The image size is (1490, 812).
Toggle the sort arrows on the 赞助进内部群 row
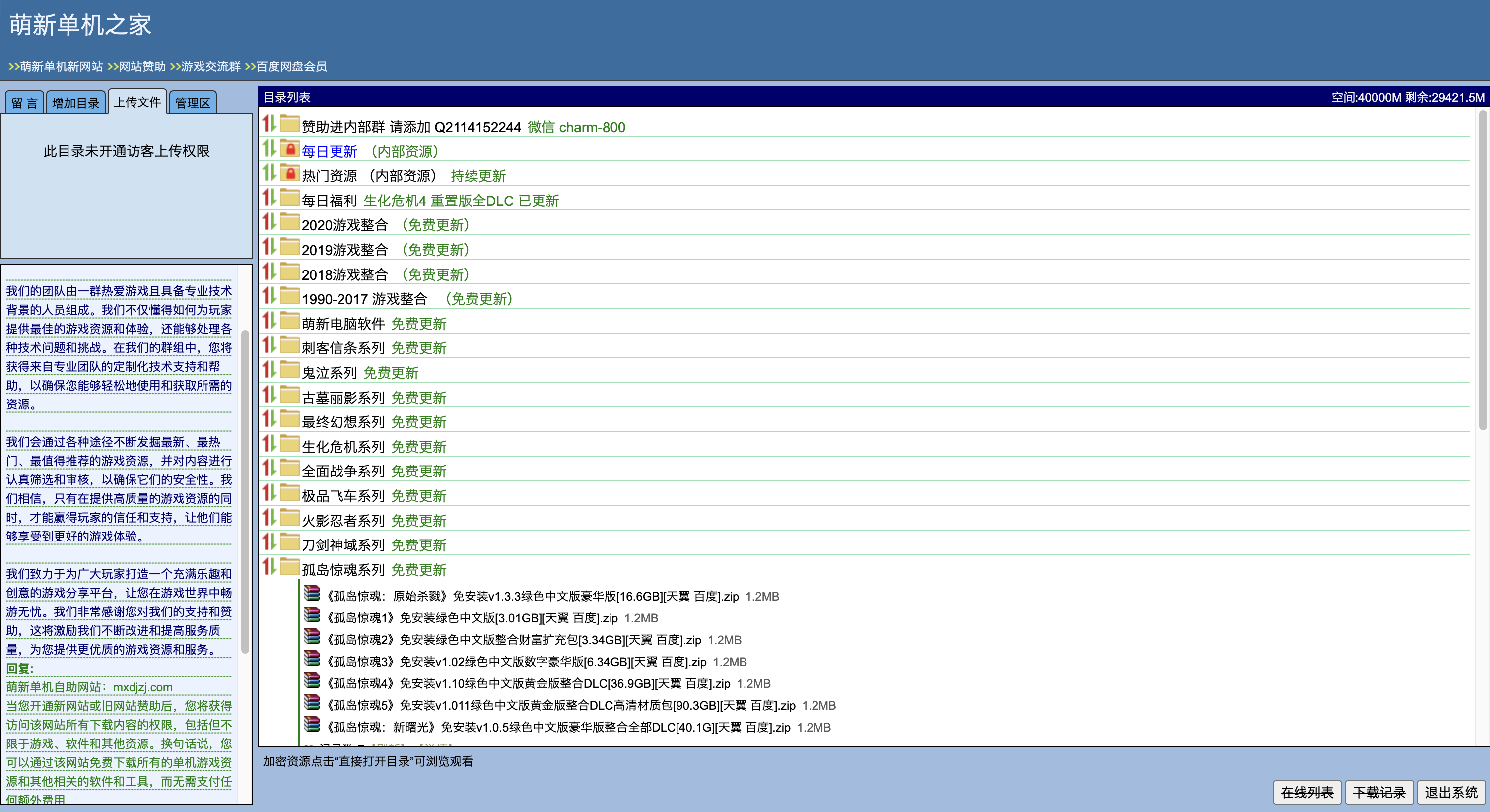tap(269, 125)
